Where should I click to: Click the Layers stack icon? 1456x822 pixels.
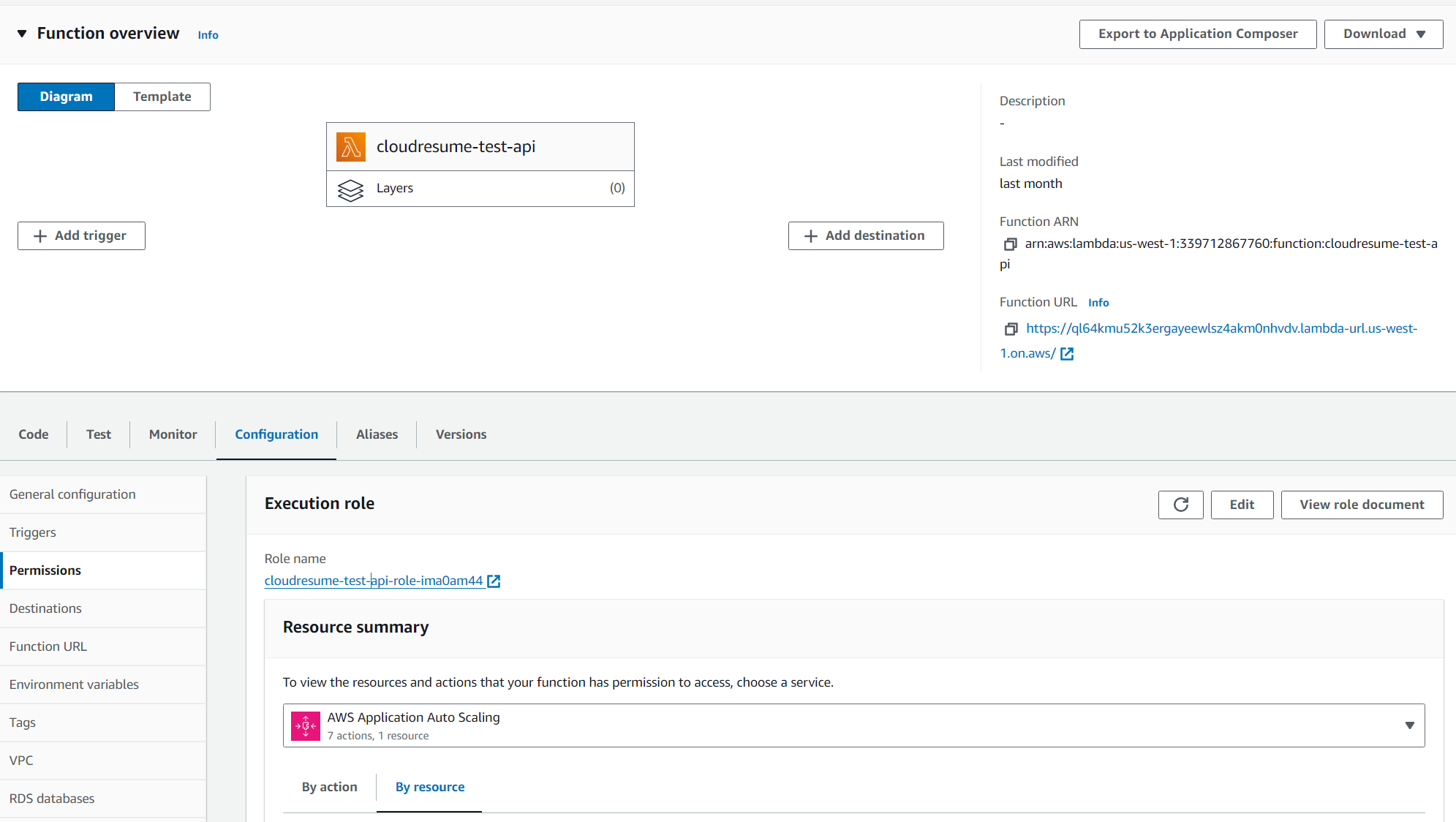point(350,190)
